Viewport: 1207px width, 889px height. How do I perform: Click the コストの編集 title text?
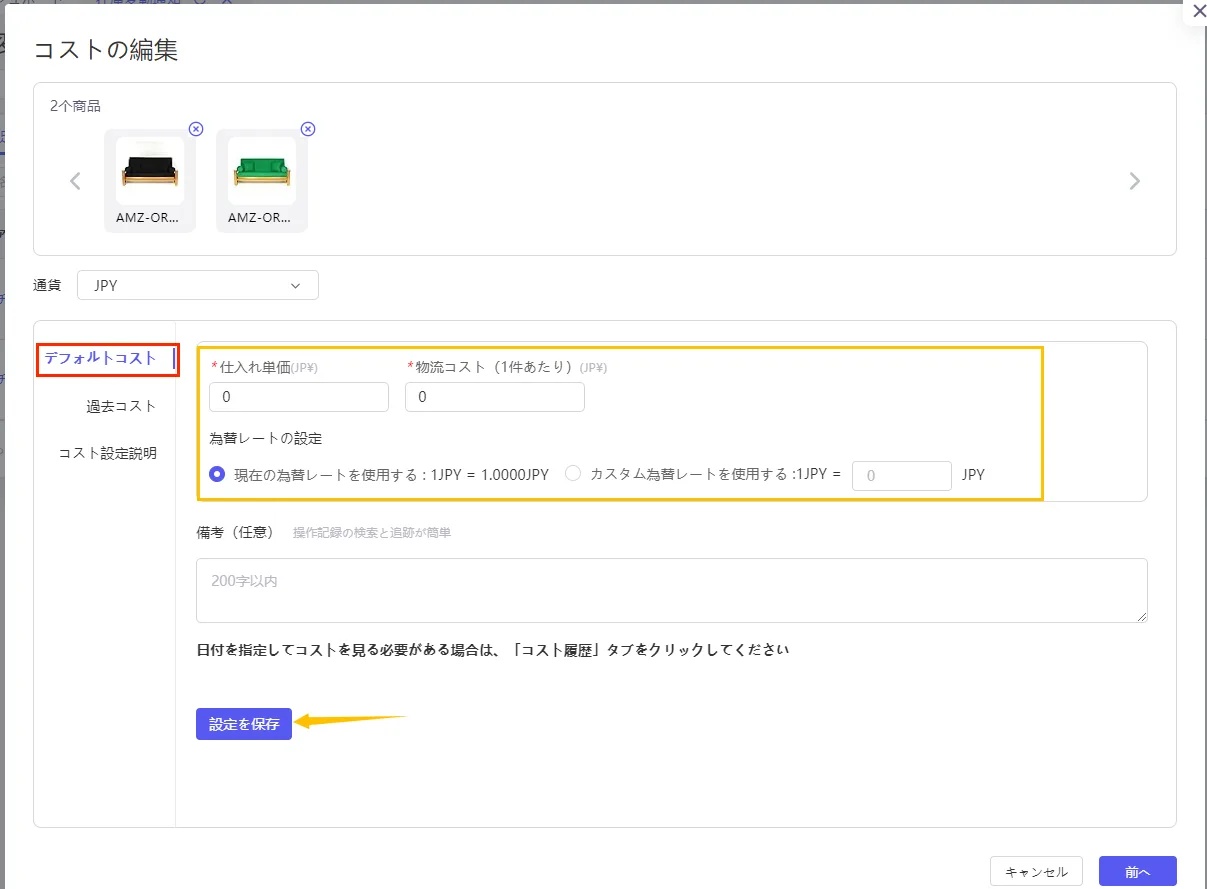[x=106, y=50]
